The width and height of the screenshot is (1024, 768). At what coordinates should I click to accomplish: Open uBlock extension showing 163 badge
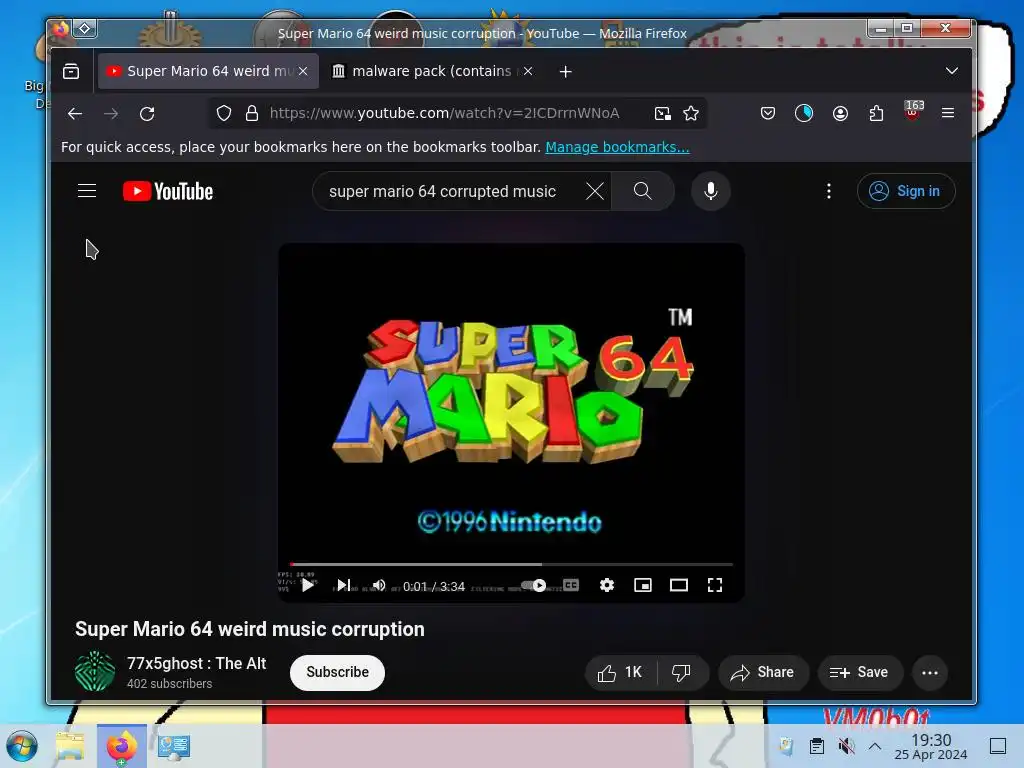click(913, 111)
